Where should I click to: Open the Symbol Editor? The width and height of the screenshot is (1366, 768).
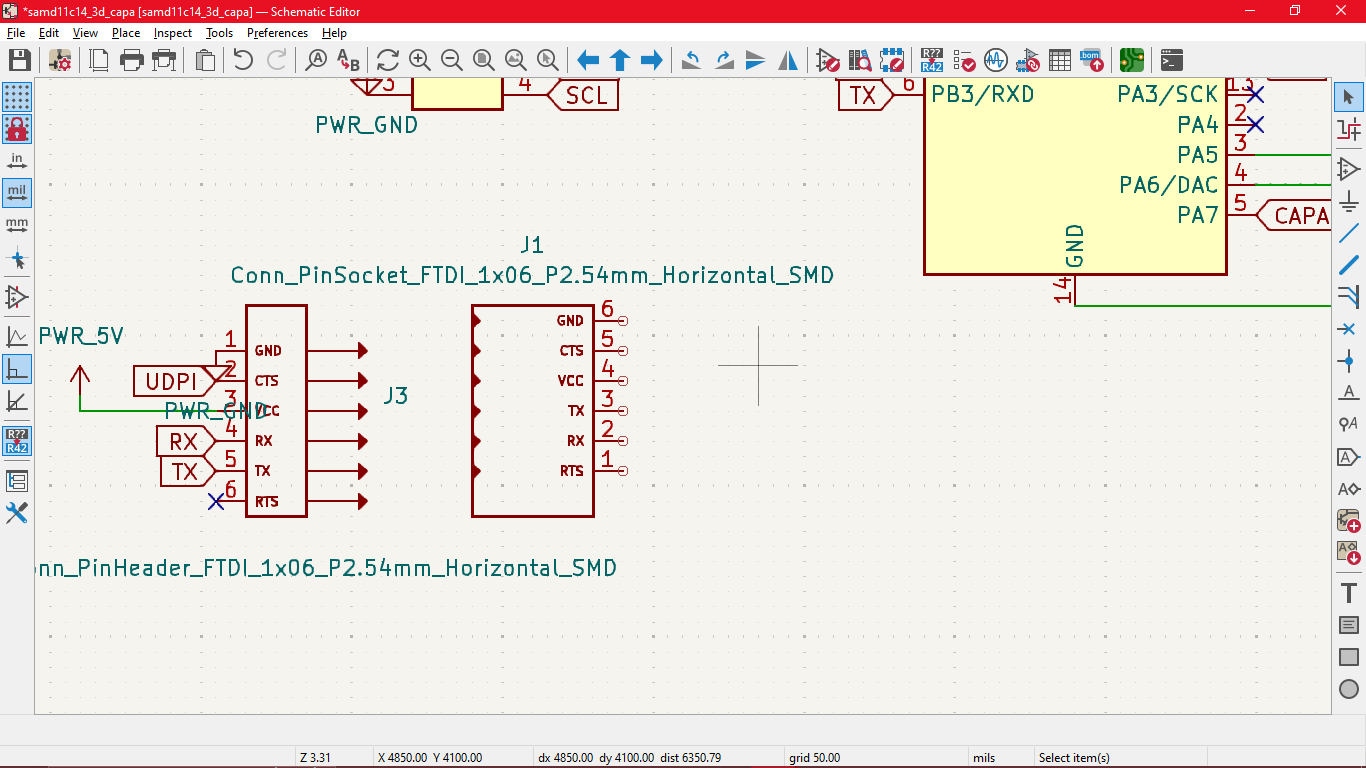(828, 60)
